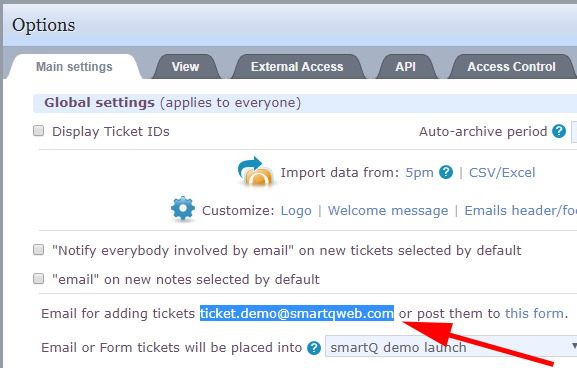Enable Display Ticket IDs checkbox
Image resolution: width=577 pixels, height=368 pixels.
pos(39,131)
